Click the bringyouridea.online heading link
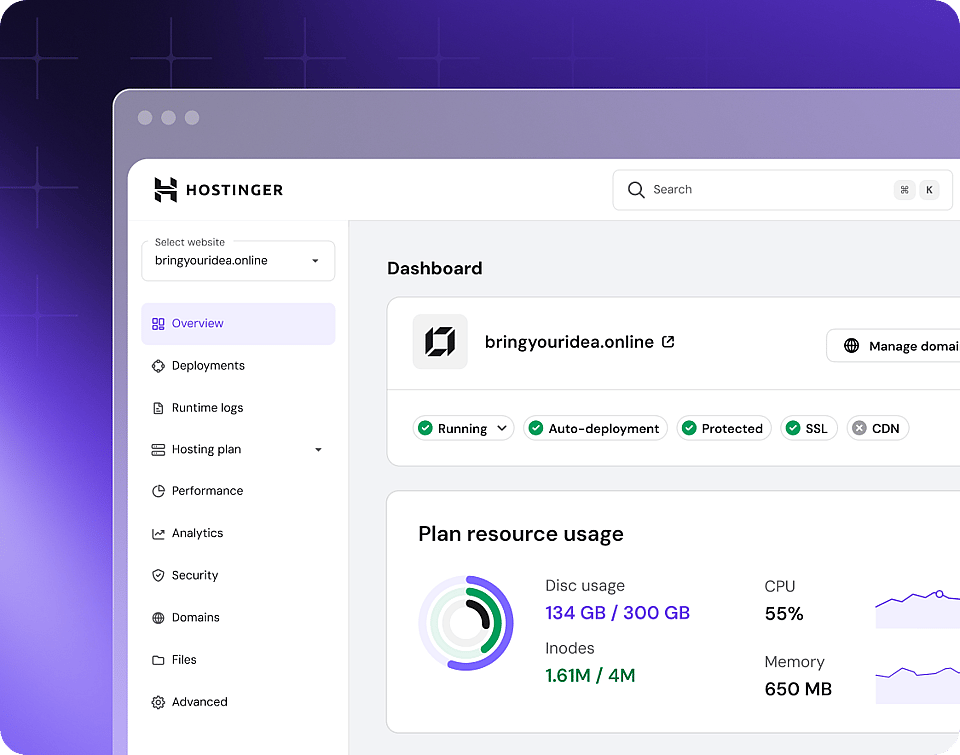The image size is (960, 755). tap(569, 342)
